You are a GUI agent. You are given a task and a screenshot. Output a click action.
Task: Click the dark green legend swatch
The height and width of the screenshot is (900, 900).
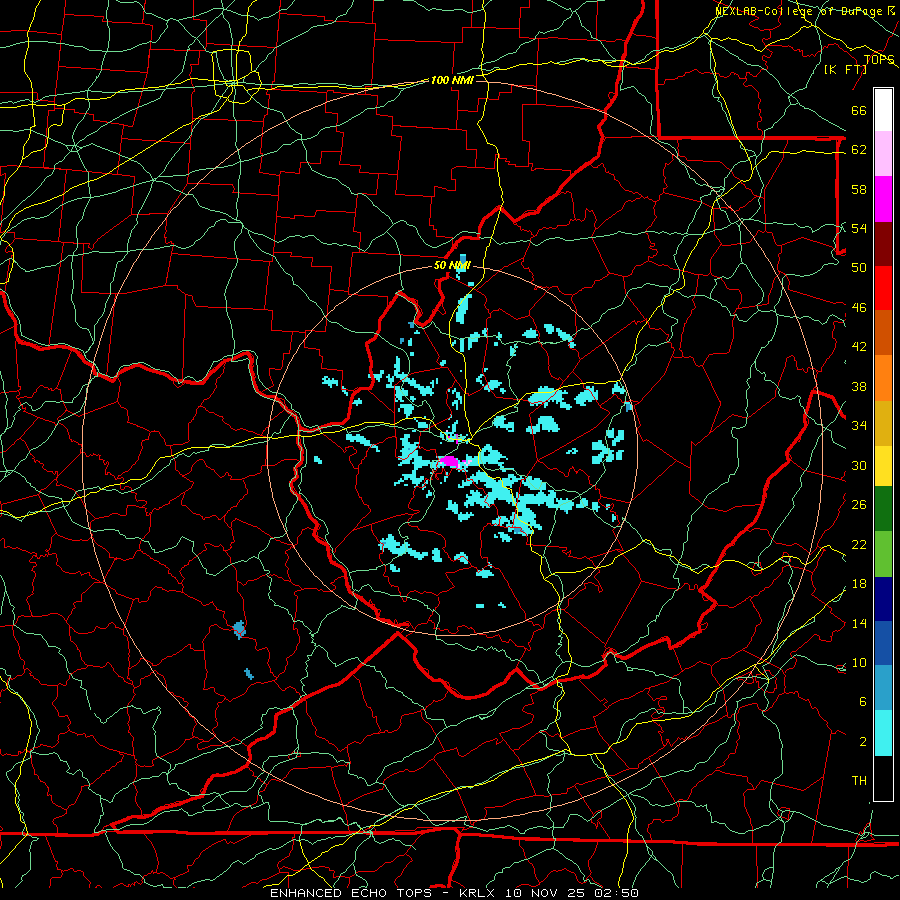tap(883, 509)
